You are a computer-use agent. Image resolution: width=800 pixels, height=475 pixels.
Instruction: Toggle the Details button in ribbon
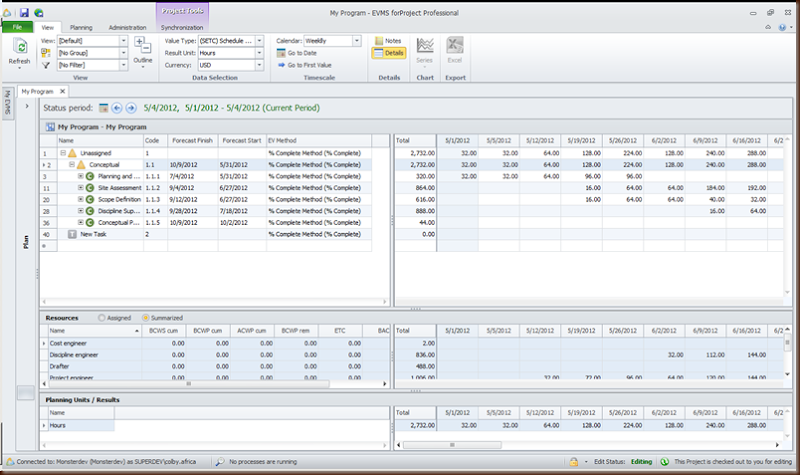(388, 54)
